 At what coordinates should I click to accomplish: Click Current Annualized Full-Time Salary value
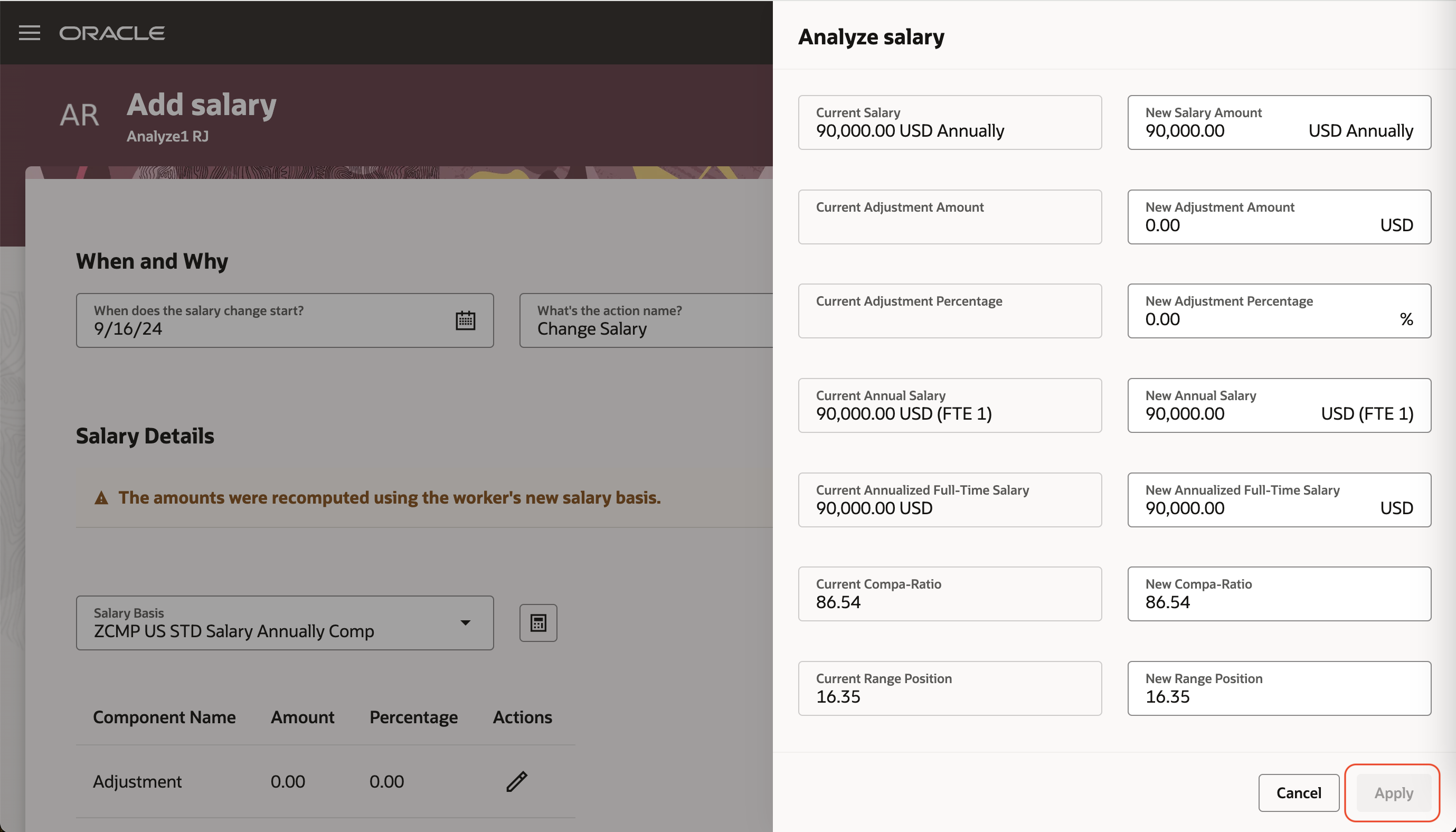(874, 508)
